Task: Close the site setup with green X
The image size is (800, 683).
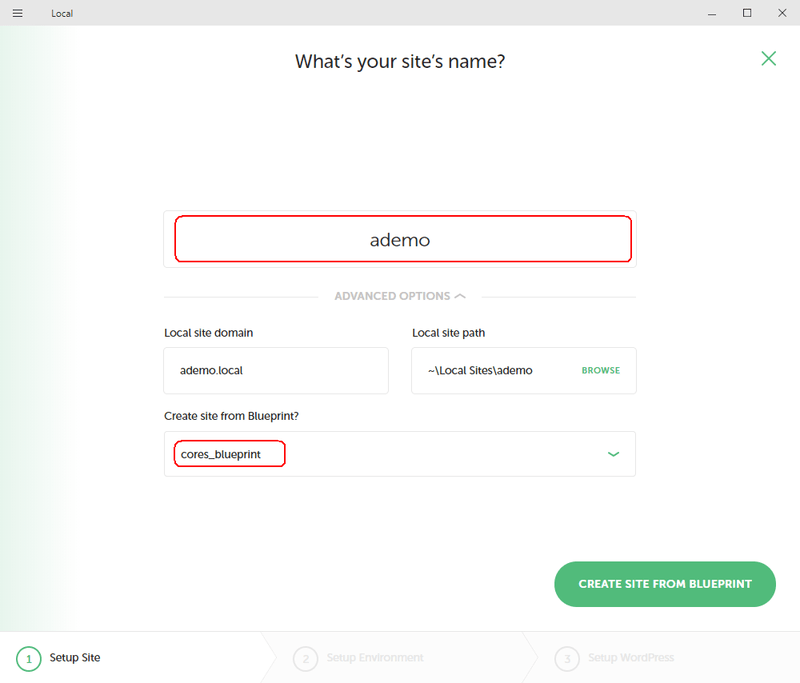Action: 768,59
